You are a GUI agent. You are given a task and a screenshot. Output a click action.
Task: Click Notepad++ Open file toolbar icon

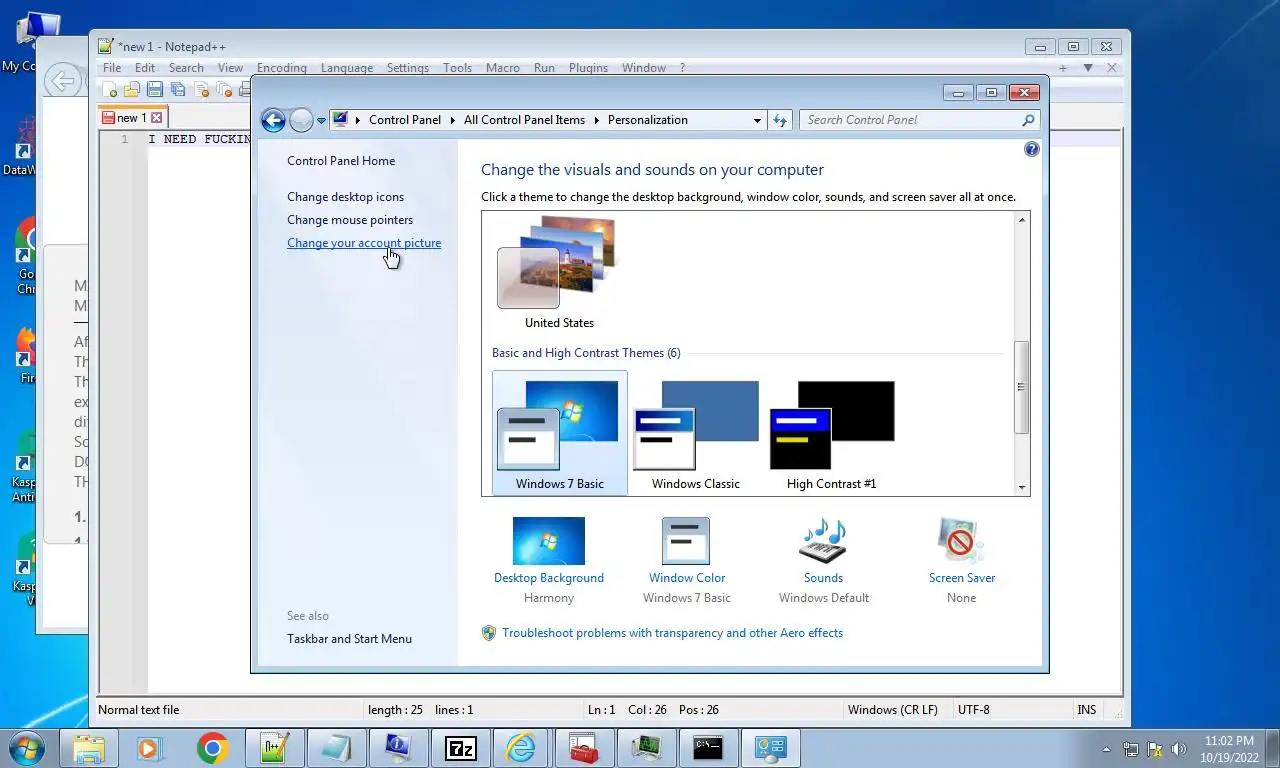(132, 90)
